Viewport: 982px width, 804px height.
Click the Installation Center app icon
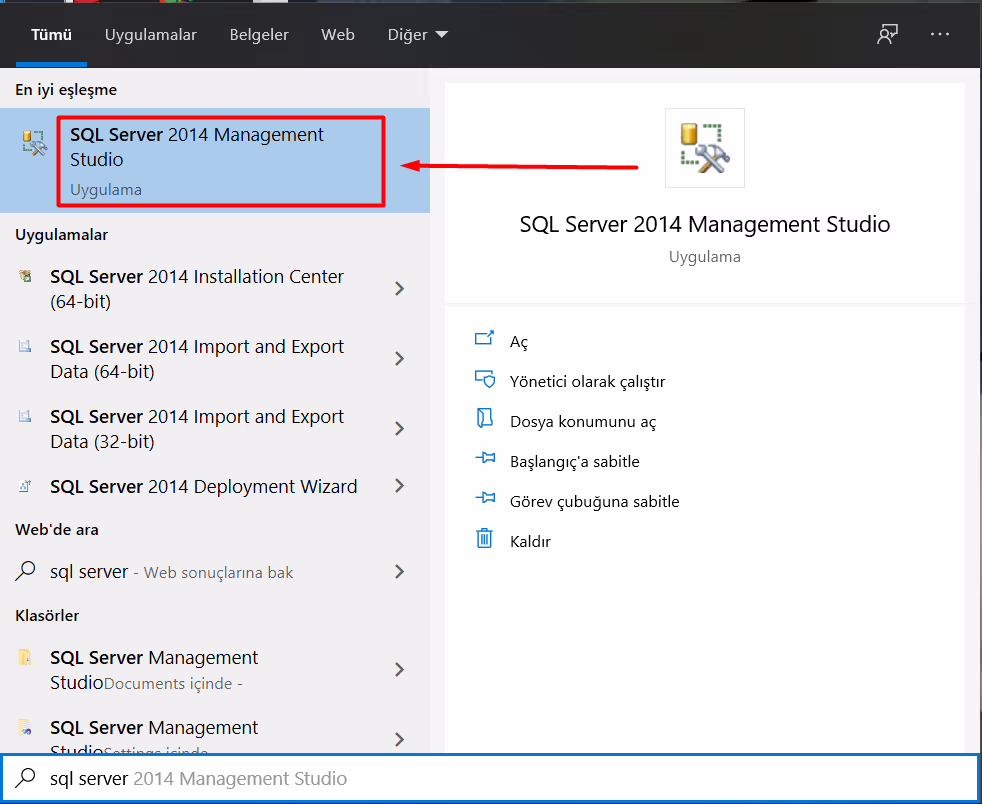pyautogui.click(x=25, y=276)
